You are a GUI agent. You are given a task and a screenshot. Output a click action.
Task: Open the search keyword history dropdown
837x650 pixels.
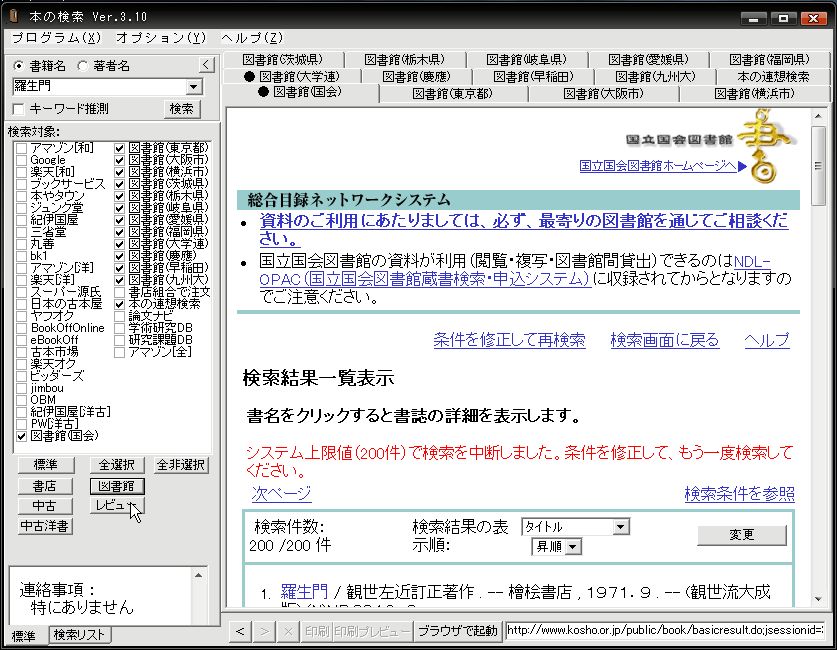tap(194, 86)
